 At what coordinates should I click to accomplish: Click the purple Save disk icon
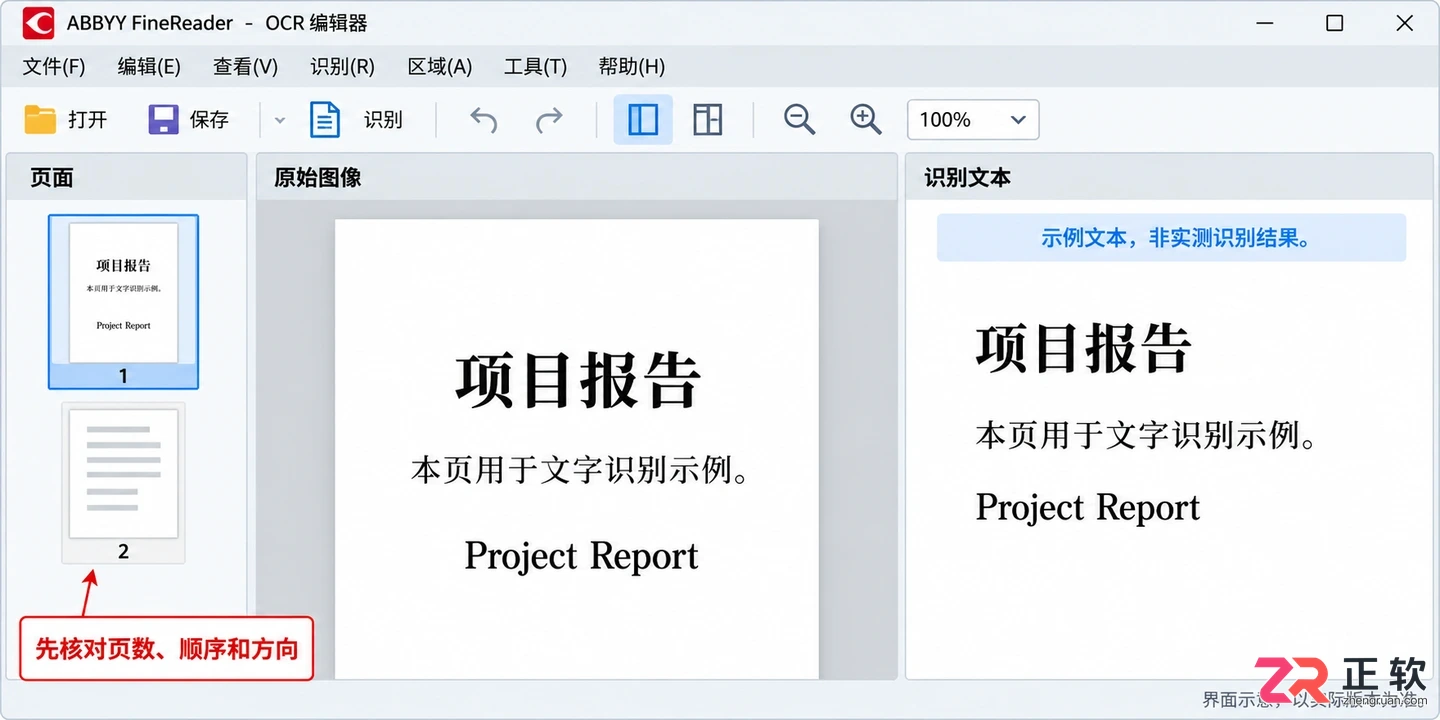(163, 120)
